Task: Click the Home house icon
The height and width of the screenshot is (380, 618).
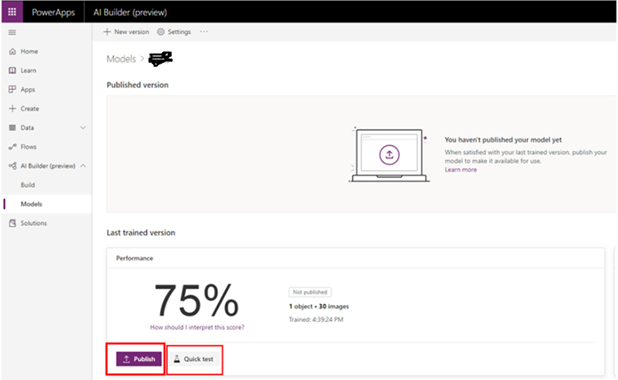Action: pyautogui.click(x=13, y=51)
